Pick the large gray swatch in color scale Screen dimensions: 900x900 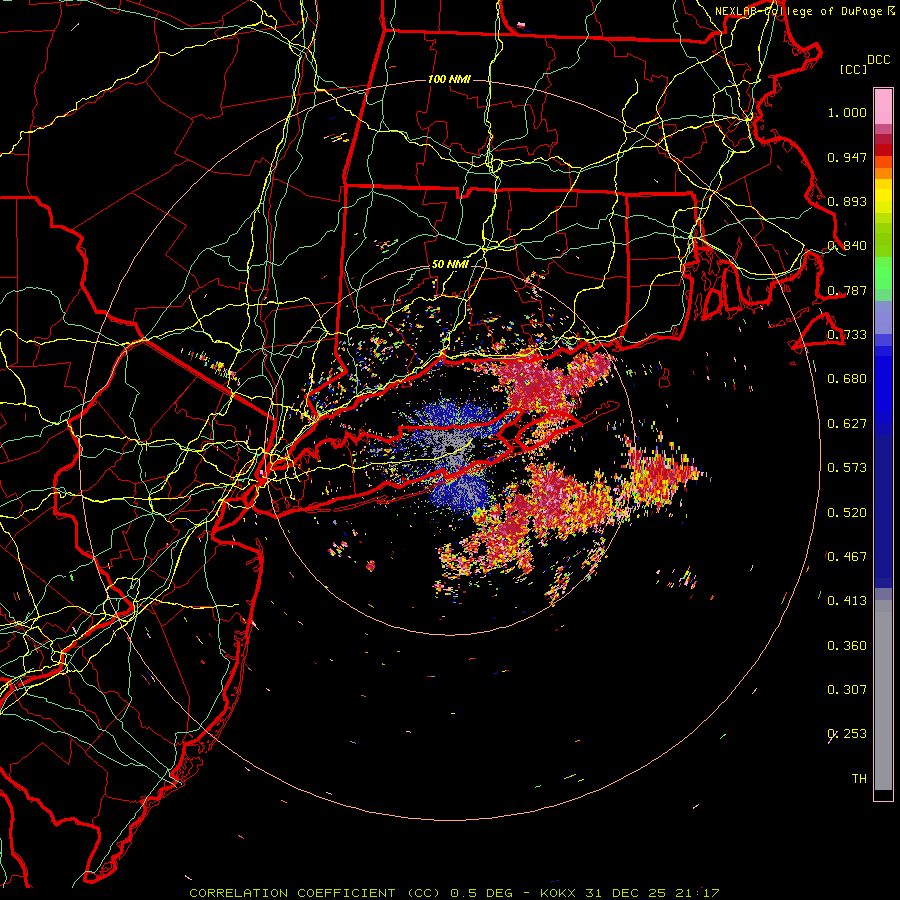tap(883, 695)
